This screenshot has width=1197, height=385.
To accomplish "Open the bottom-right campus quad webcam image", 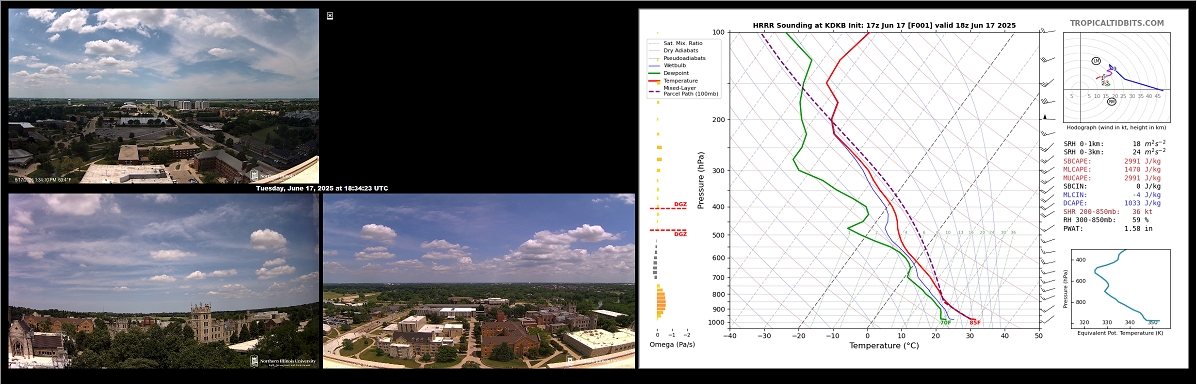I will (x=479, y=281).
